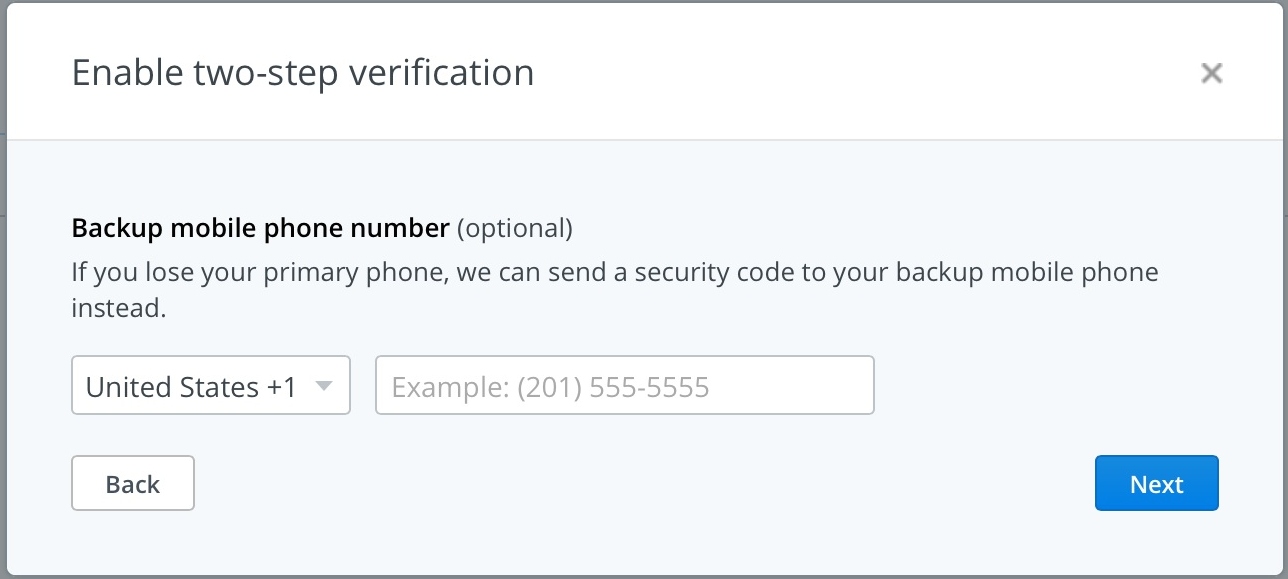Click the Example: (201) 555-5555 placeholder
Screen dimensions: 1288x579
pos(550,387)
